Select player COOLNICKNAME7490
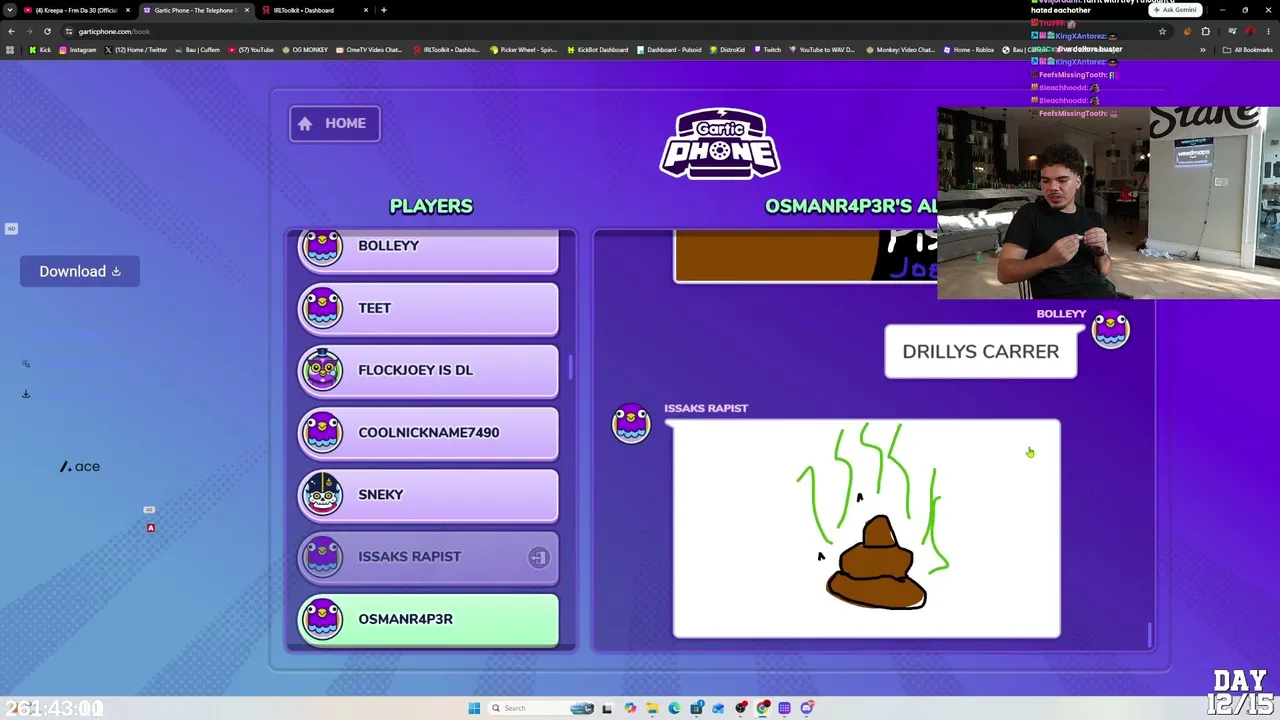 coord(428,432)
